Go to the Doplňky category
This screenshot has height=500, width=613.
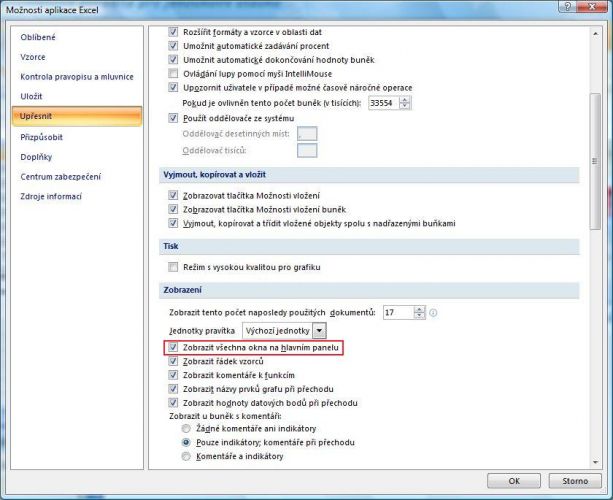pos(36,157)
